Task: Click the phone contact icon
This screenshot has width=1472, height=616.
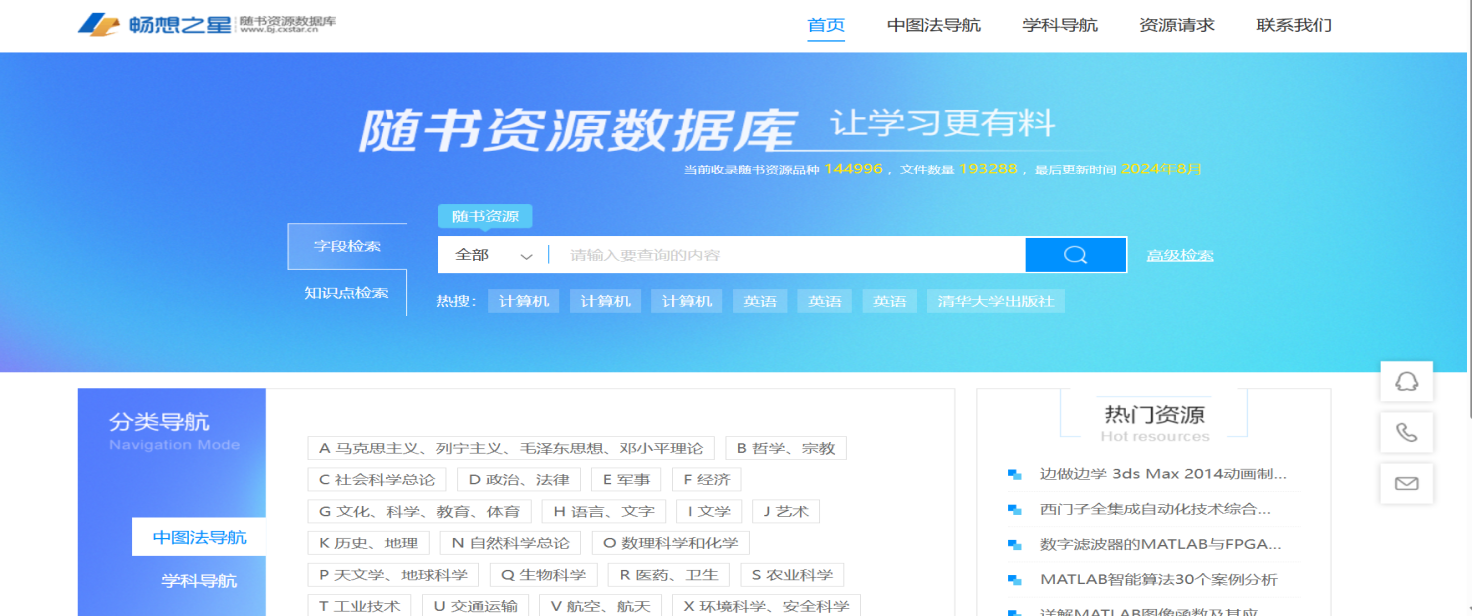Action: [1406, 432]
